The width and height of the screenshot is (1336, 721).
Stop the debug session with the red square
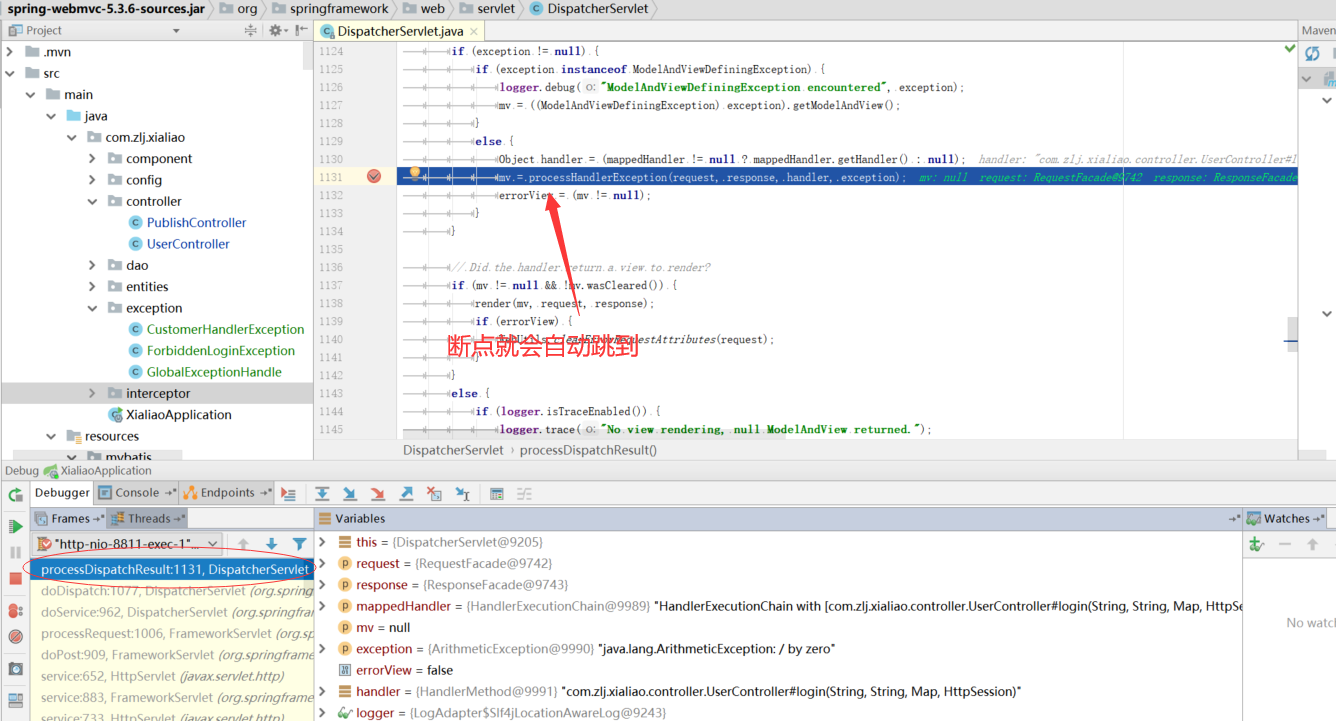(15, 579)
